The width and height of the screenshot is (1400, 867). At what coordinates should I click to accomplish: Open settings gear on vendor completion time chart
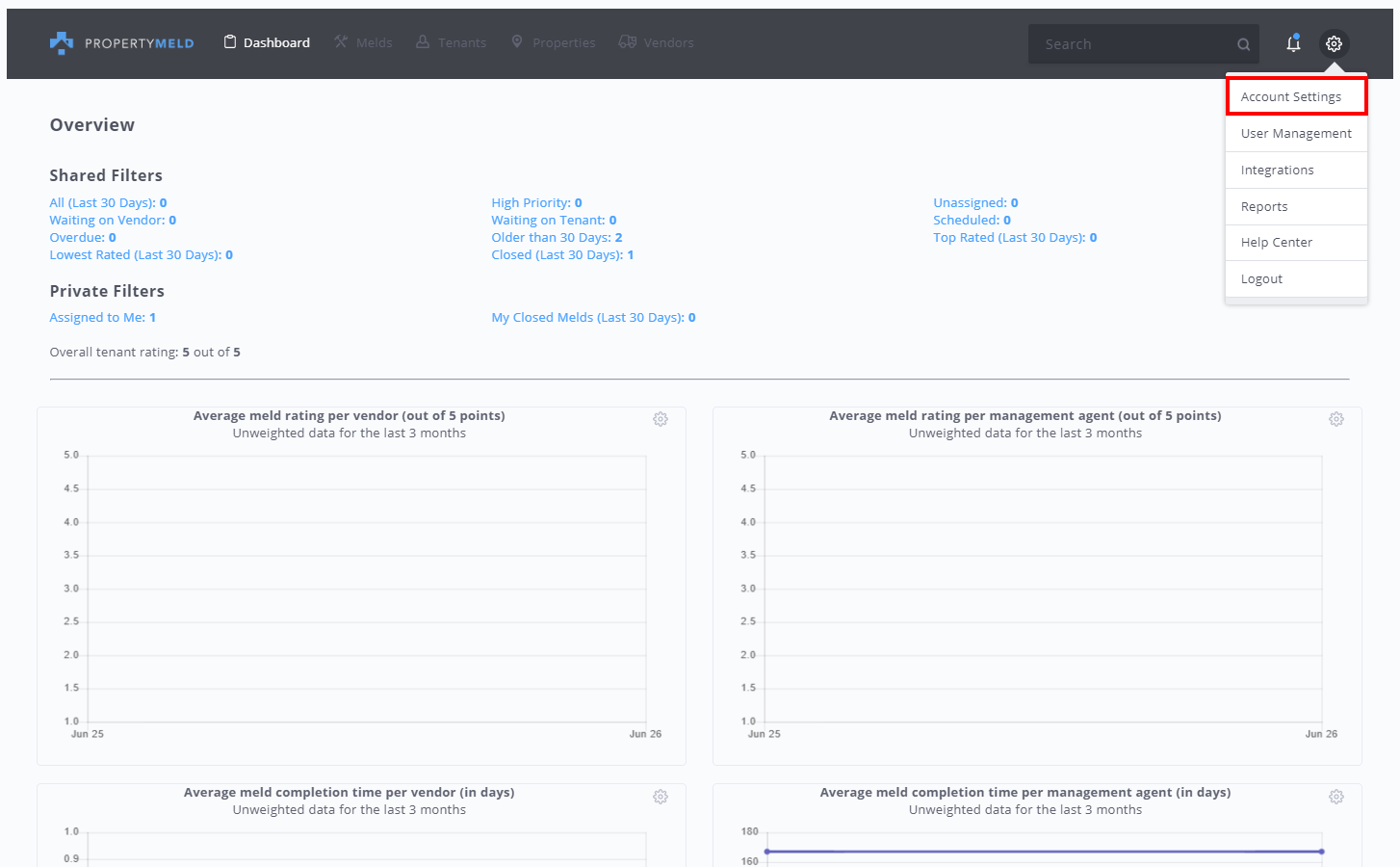point(661,797)
